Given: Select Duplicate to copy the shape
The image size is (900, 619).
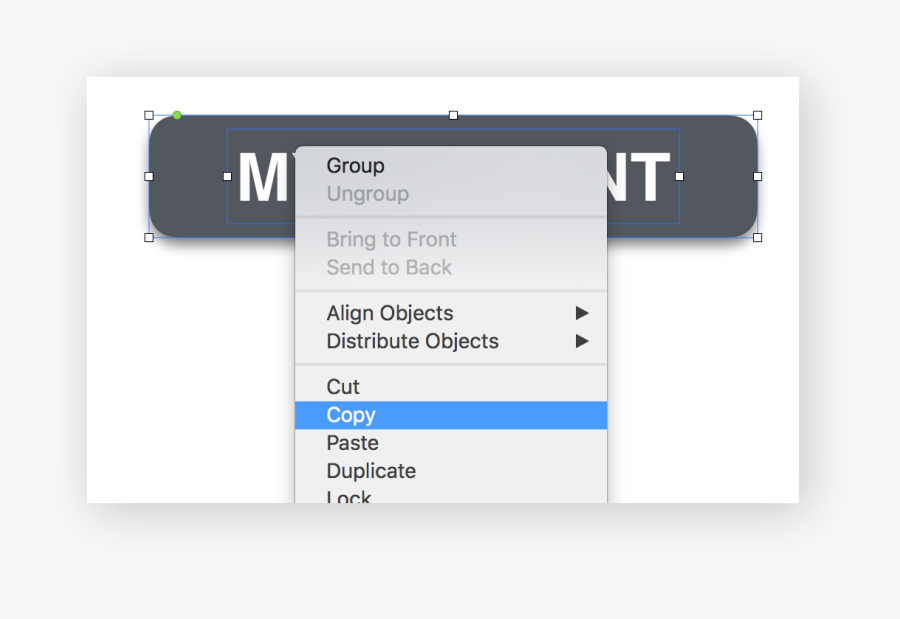Looking at the screenshot, I should point(371,470).
